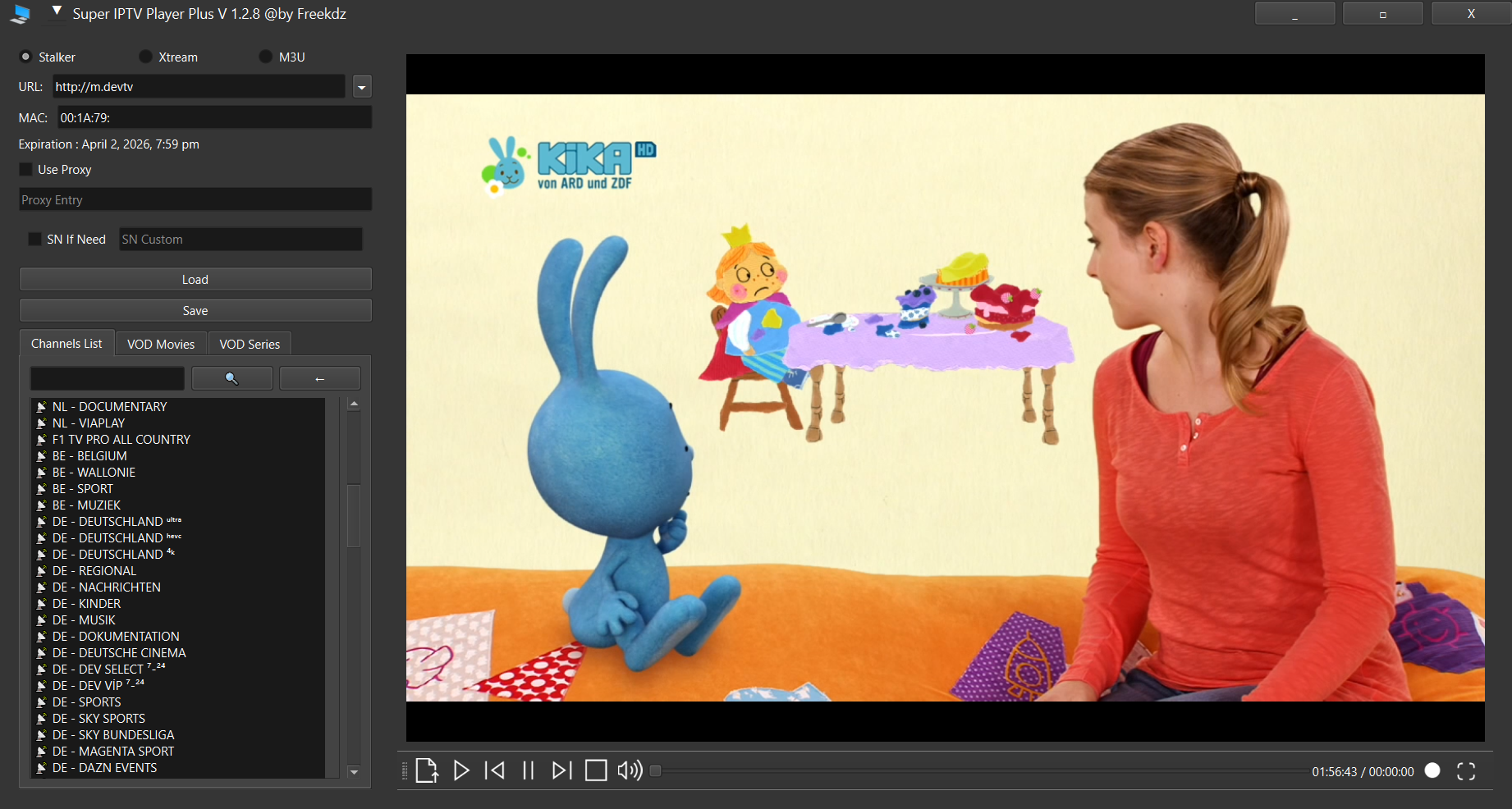The height and width of the screenshot is (809, 1512).
Task: Click the satellite icon beside NL - VIAPLAY
Action: pos(41,423)
